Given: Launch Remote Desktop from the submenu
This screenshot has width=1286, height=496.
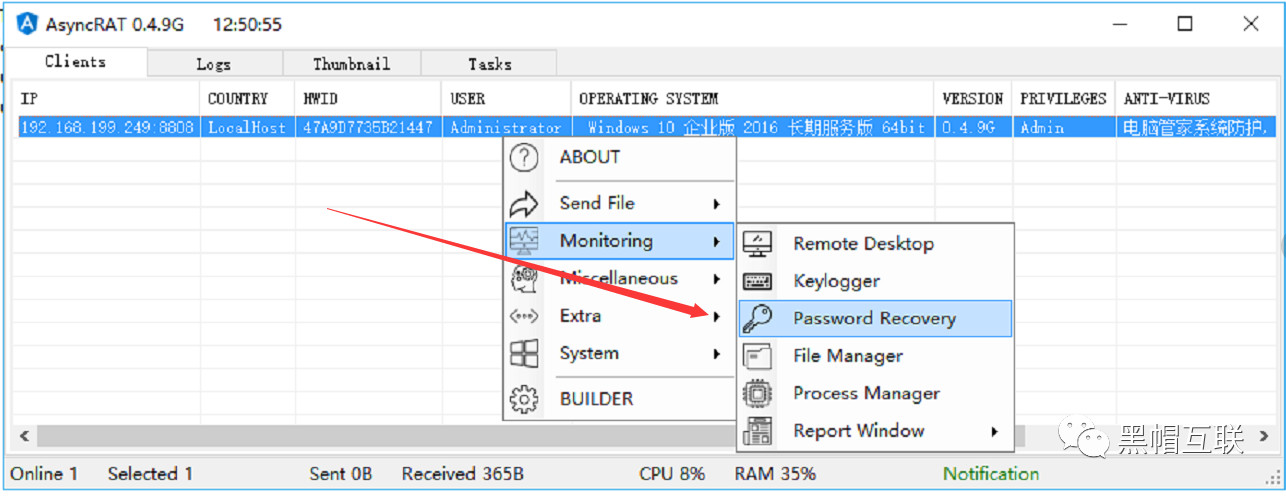Looking at the screenshot, I should coord(875,244).
